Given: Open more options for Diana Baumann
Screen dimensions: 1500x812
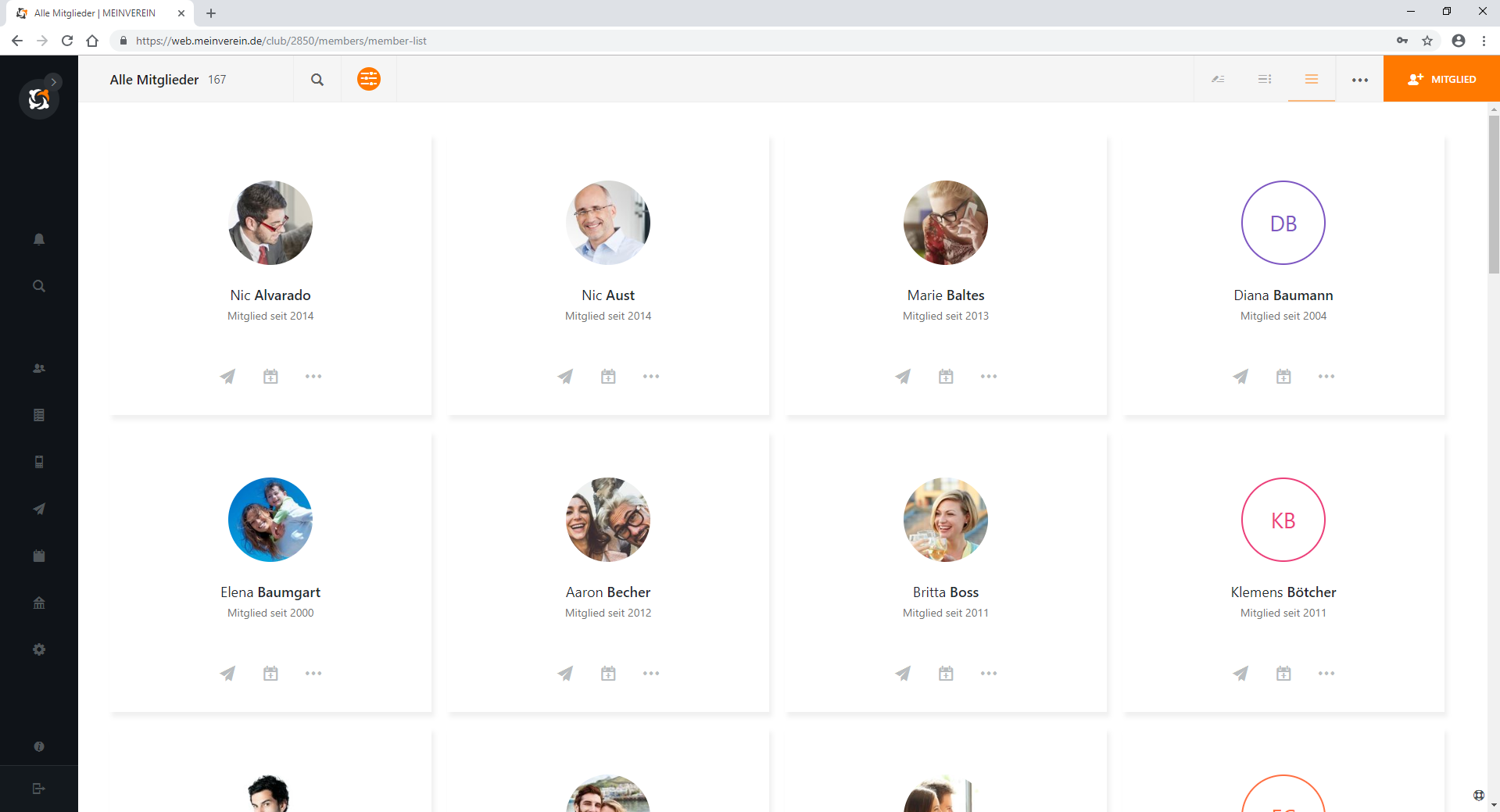Looking at the screenshot, I should click(1326, 377).
